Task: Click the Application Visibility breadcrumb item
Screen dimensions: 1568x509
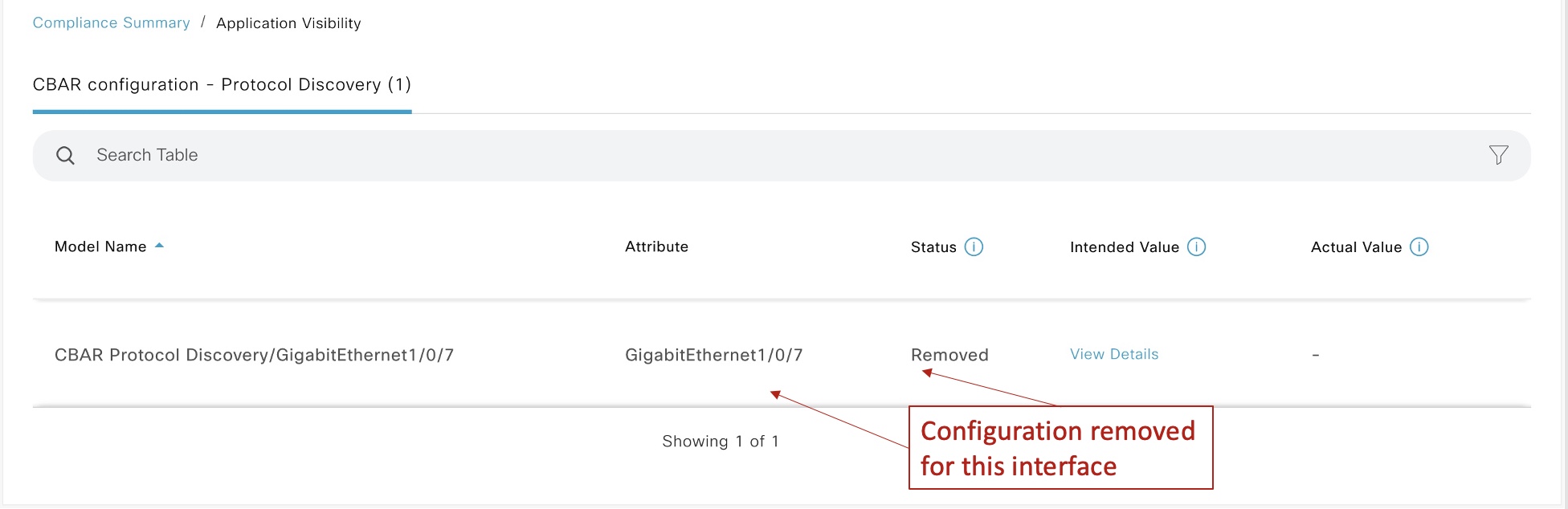Action: point(288,23)
